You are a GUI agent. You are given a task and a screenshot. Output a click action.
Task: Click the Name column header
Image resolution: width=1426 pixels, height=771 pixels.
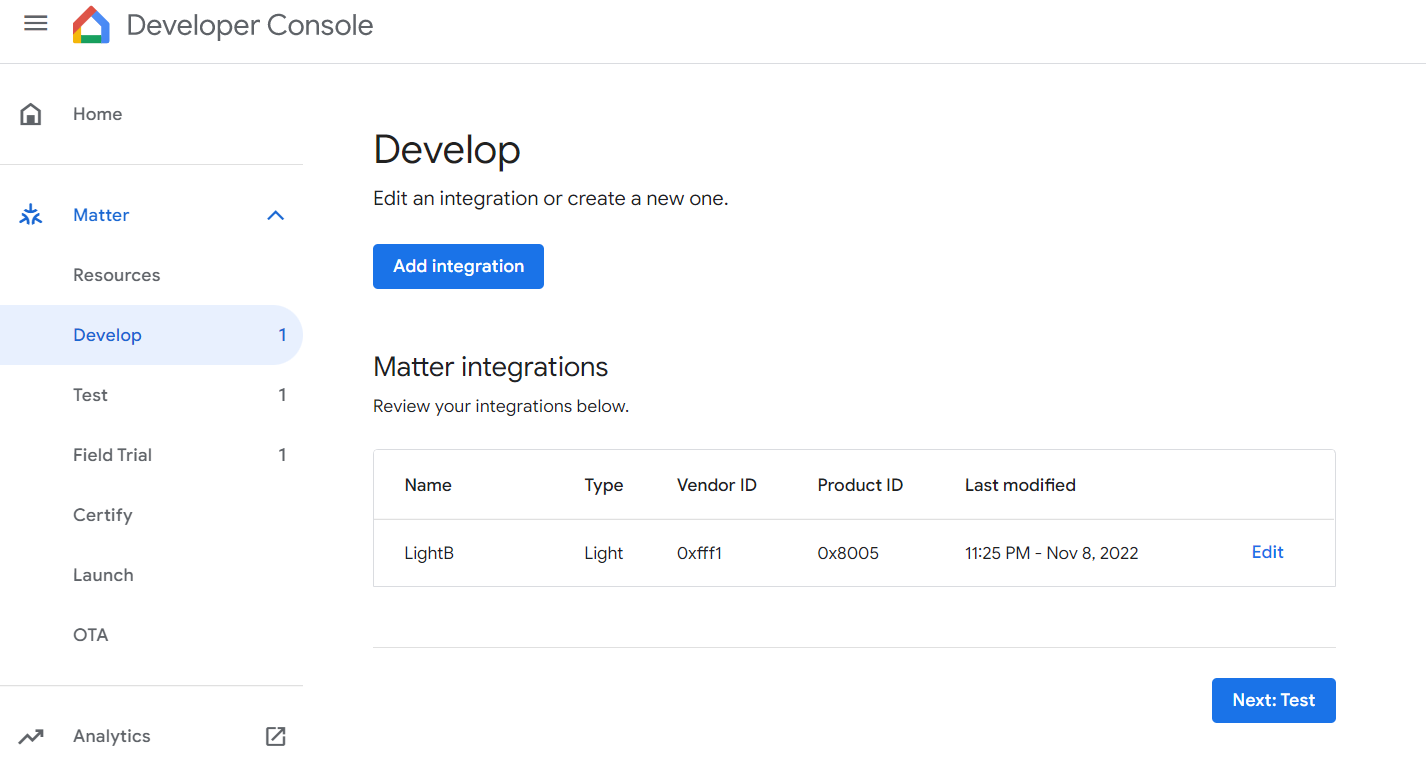[428, 485]
